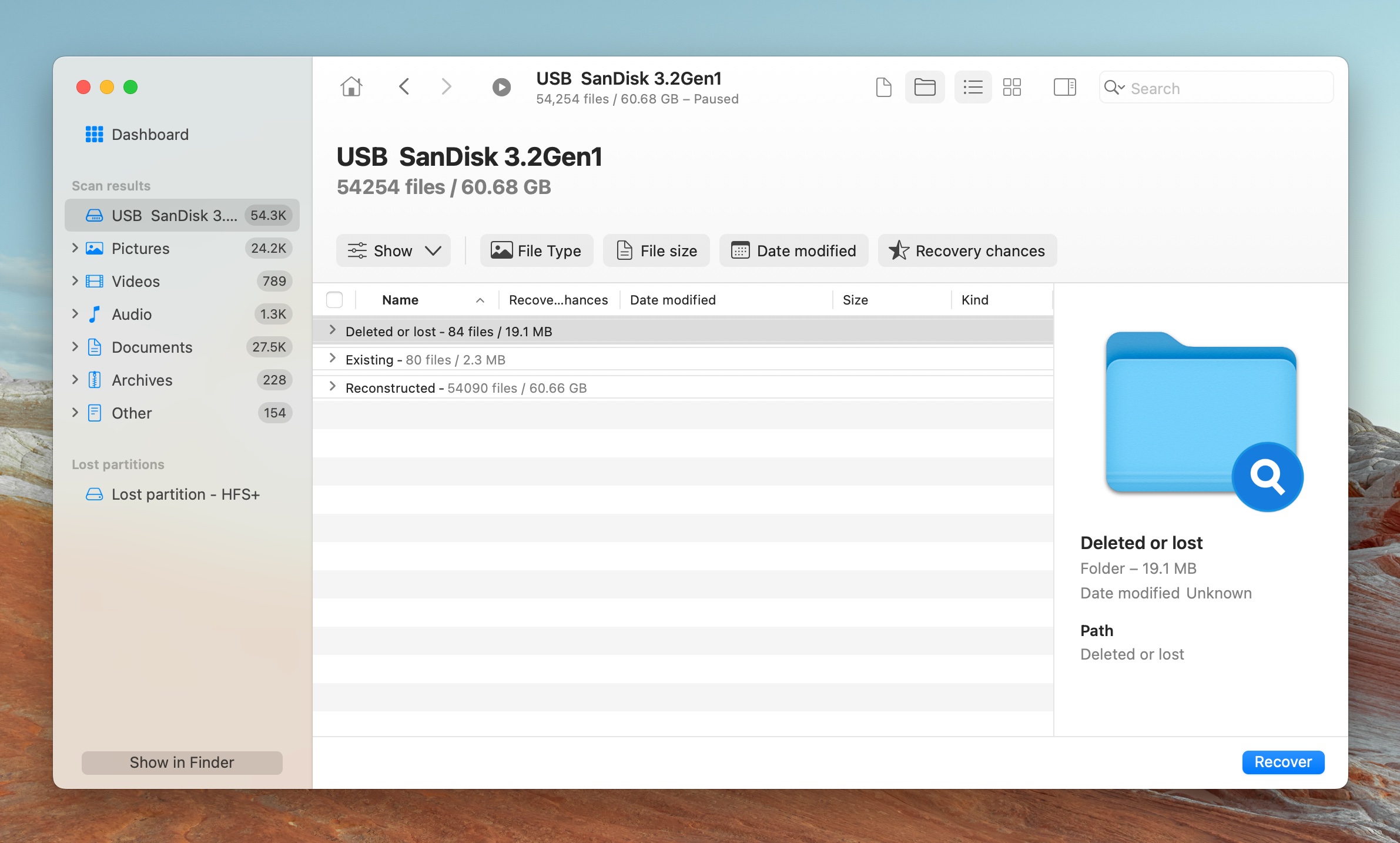The width and height of the screenshot is (1400, 843).
Task: Sort by Name column
Action: click(400, 300)
